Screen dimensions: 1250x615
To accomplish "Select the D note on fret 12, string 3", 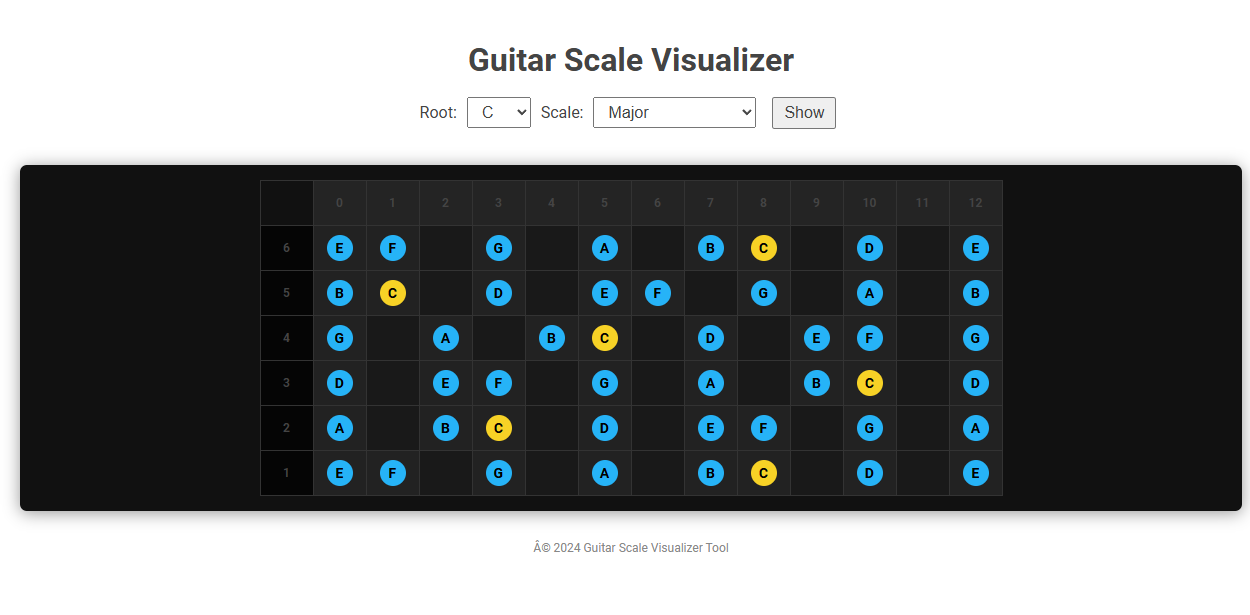I will (975, 382).
